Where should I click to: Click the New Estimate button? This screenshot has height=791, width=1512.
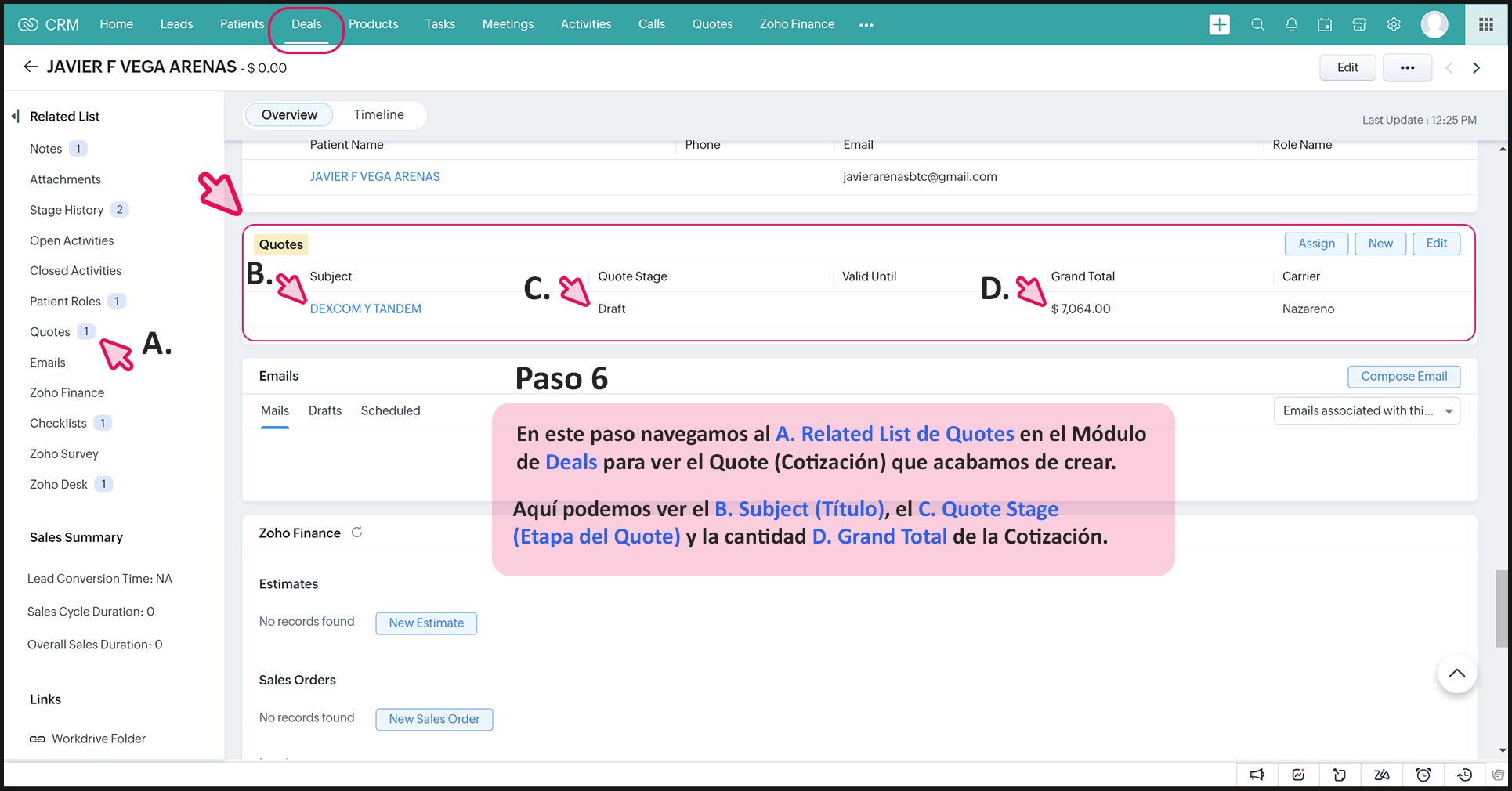click(x=426, y=623)
